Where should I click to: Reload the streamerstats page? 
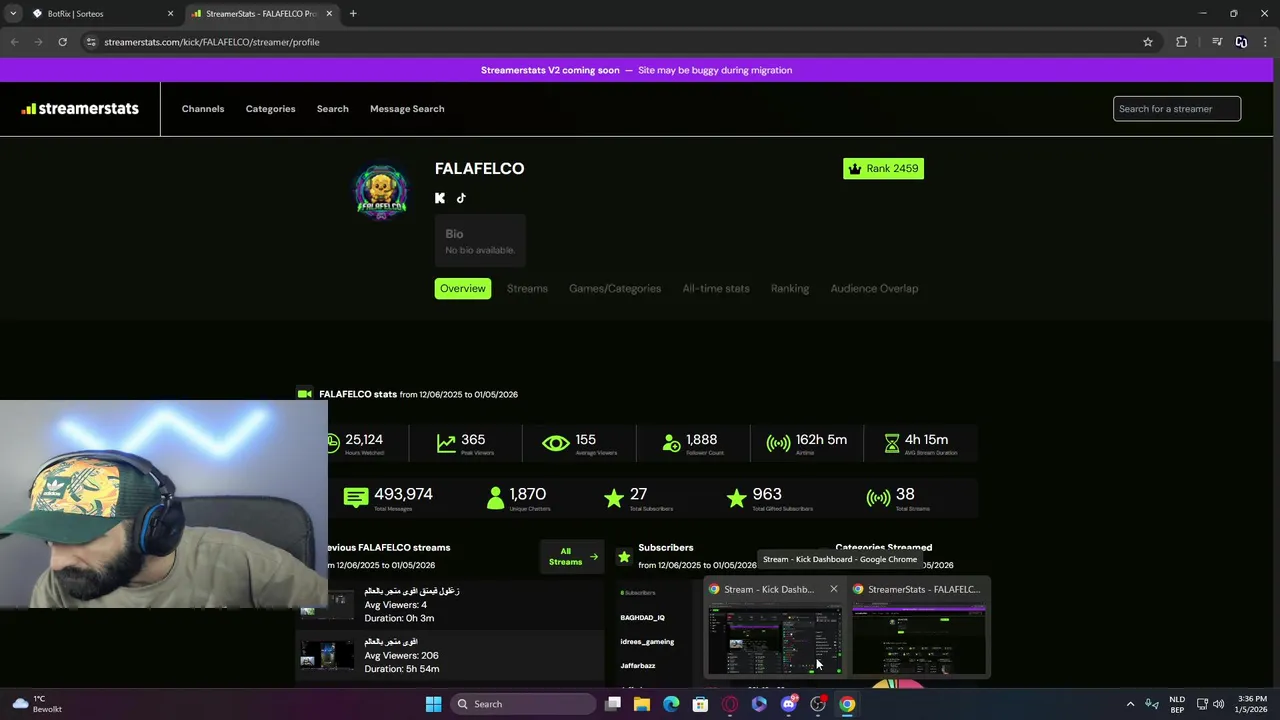[x=62, y=42]
